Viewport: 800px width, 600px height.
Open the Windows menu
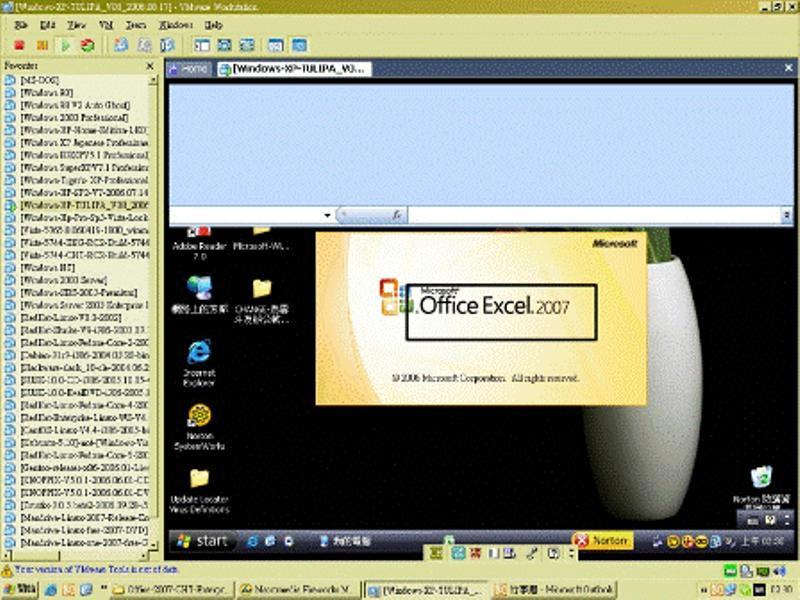coord(176,24)
